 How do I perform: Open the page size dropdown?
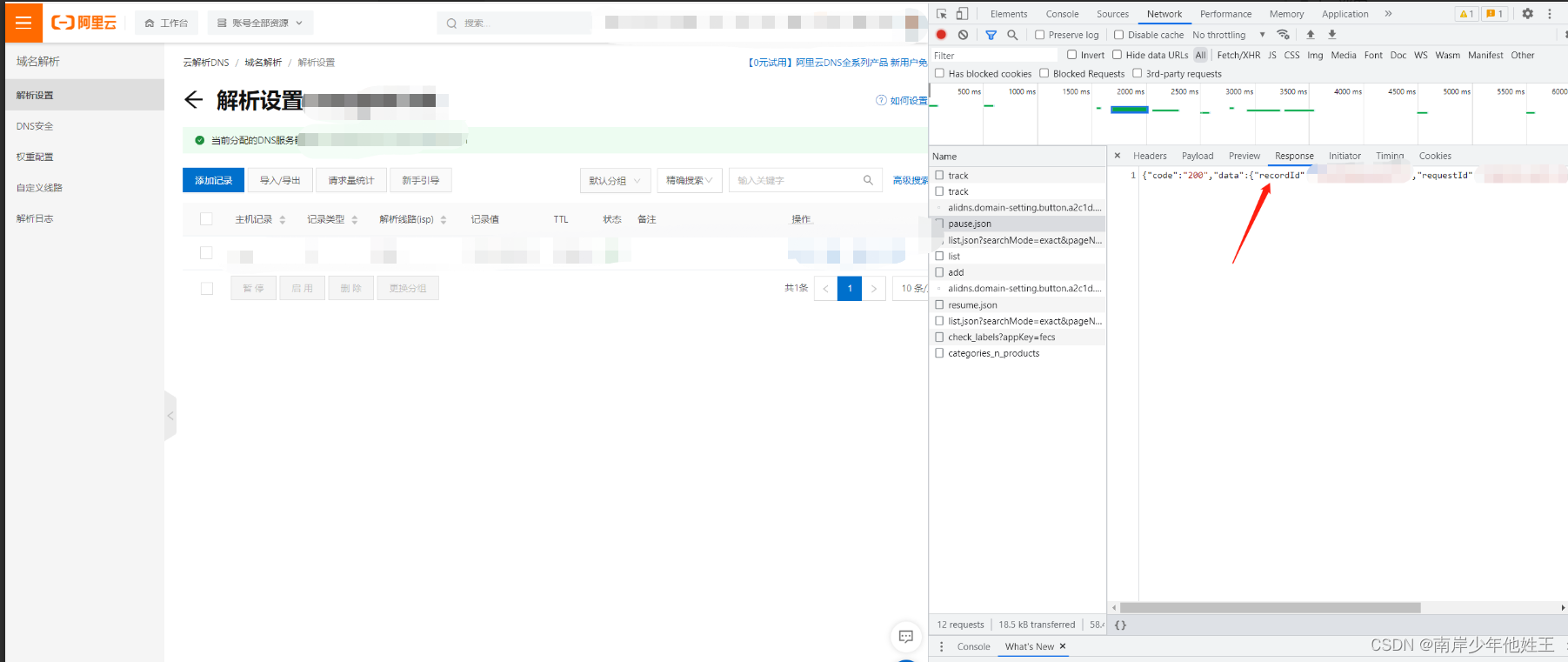[911, 288]
